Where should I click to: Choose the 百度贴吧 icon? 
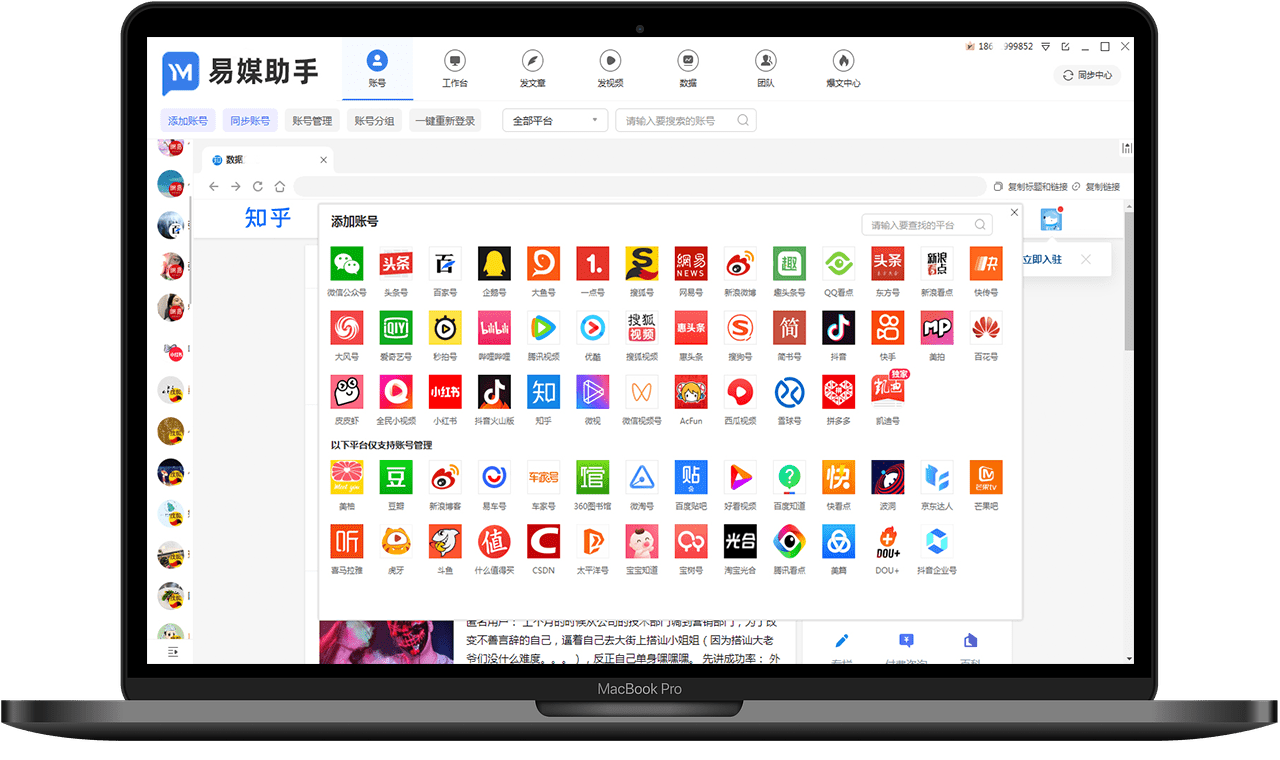(691, 477)
